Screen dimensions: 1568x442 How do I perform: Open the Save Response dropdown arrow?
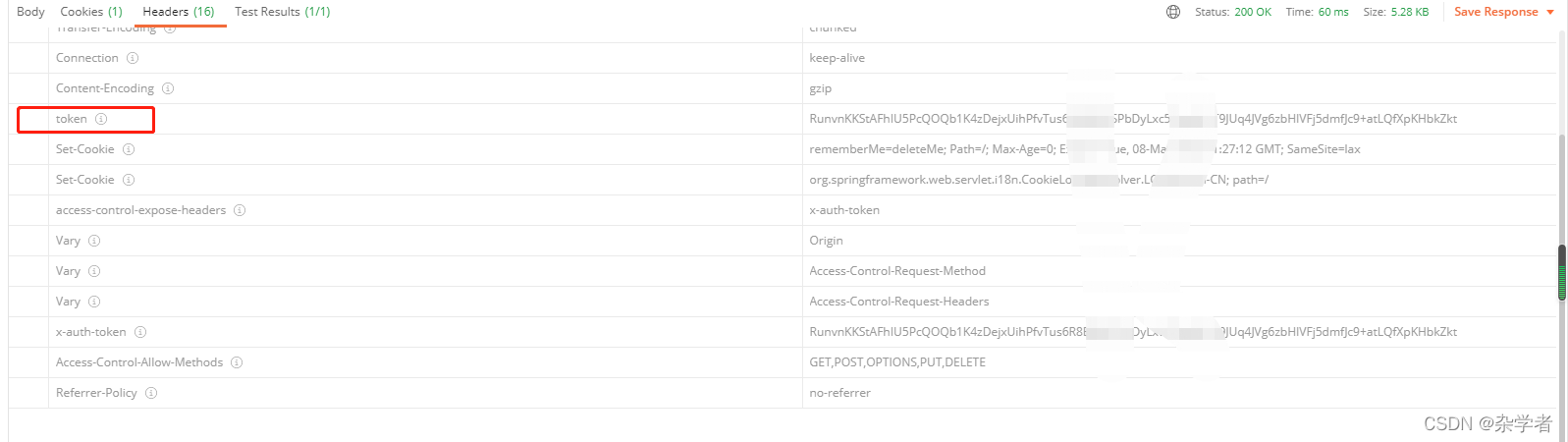pos(1550,12)
